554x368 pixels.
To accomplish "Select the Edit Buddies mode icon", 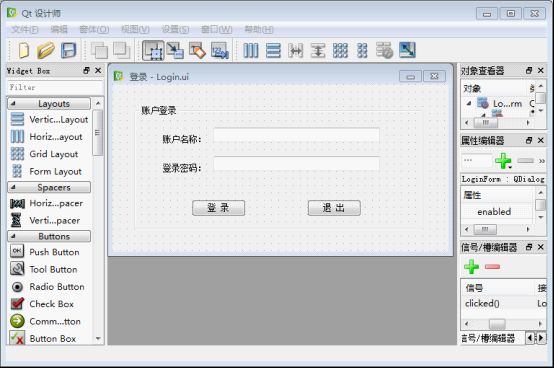I will pyautogui.click(x=197, y=50).
